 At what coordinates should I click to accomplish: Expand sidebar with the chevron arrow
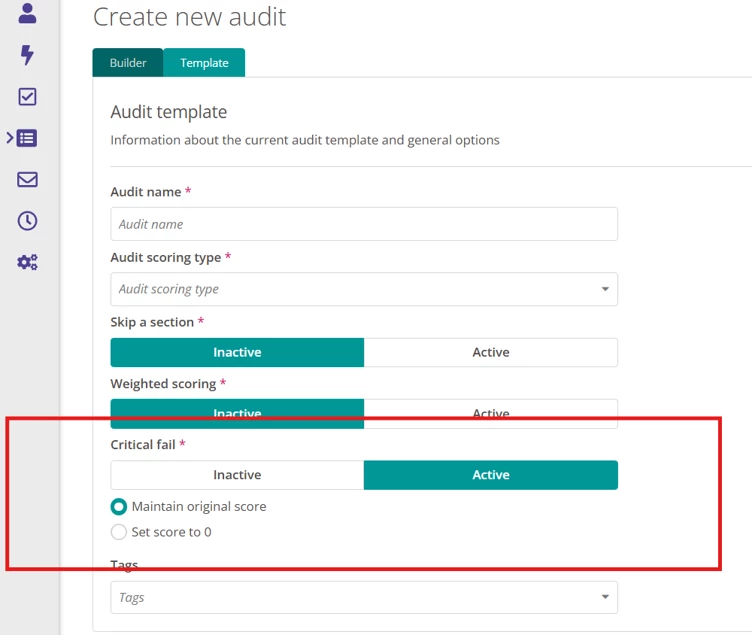(x=10, y=138)
